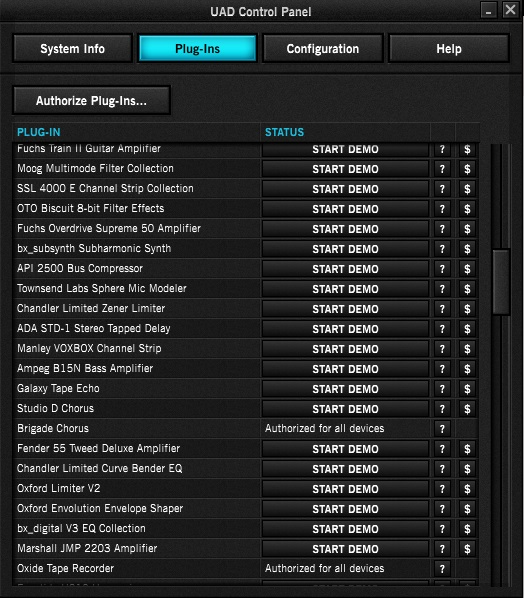524x598 pixels.
Task: Open help for Brigade Chorus
Action: click(442, 429)
